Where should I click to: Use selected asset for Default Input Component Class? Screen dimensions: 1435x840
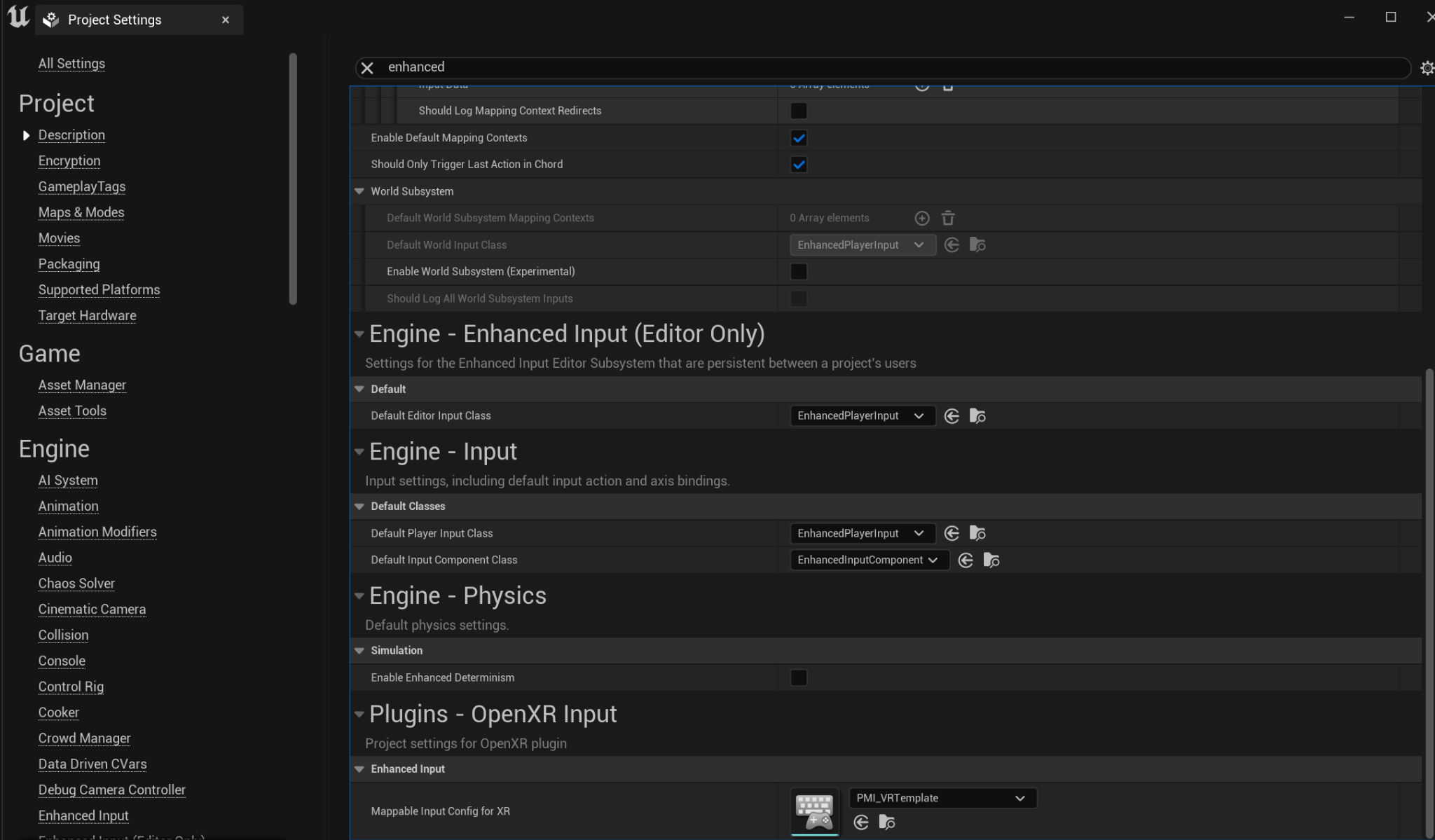point(966,560)
